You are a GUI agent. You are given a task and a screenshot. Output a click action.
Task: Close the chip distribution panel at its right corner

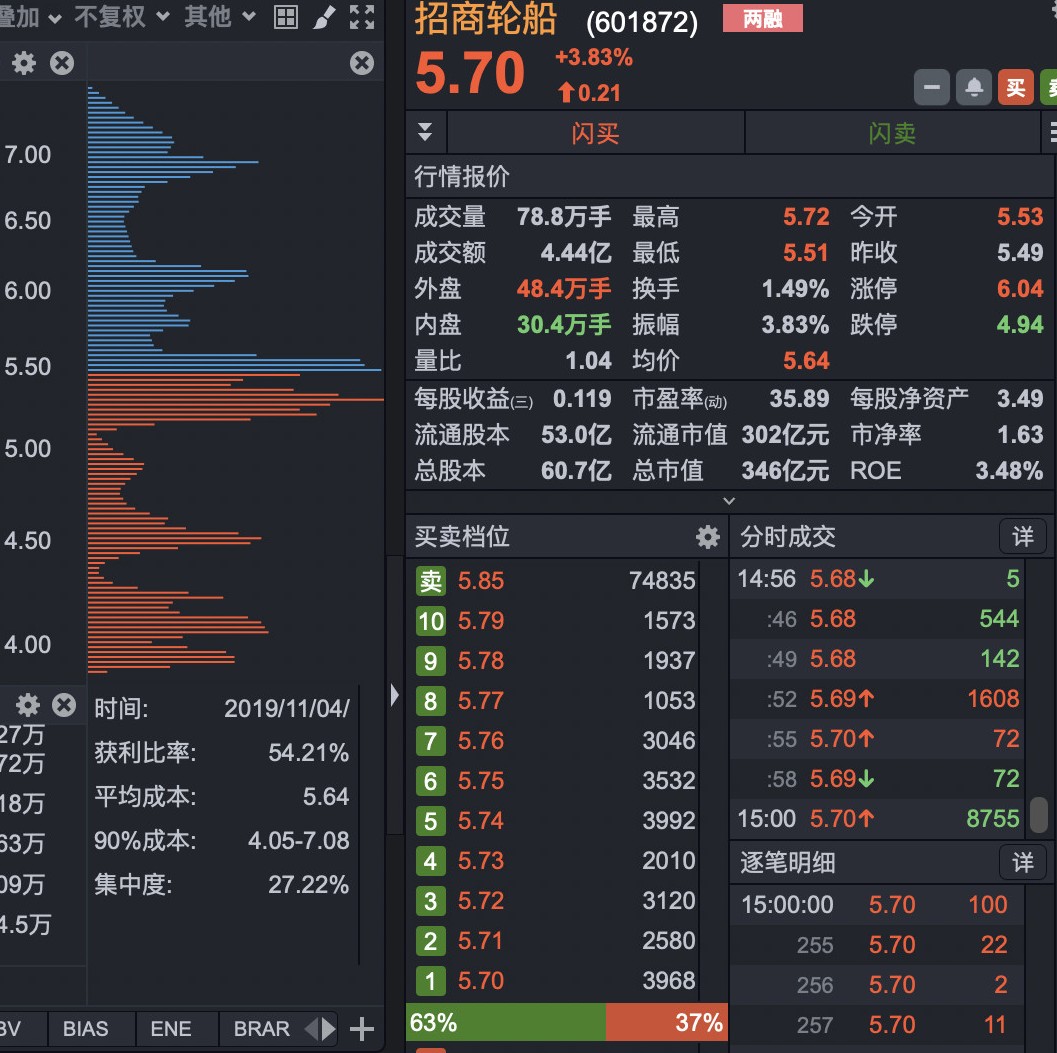pos(362,63)
